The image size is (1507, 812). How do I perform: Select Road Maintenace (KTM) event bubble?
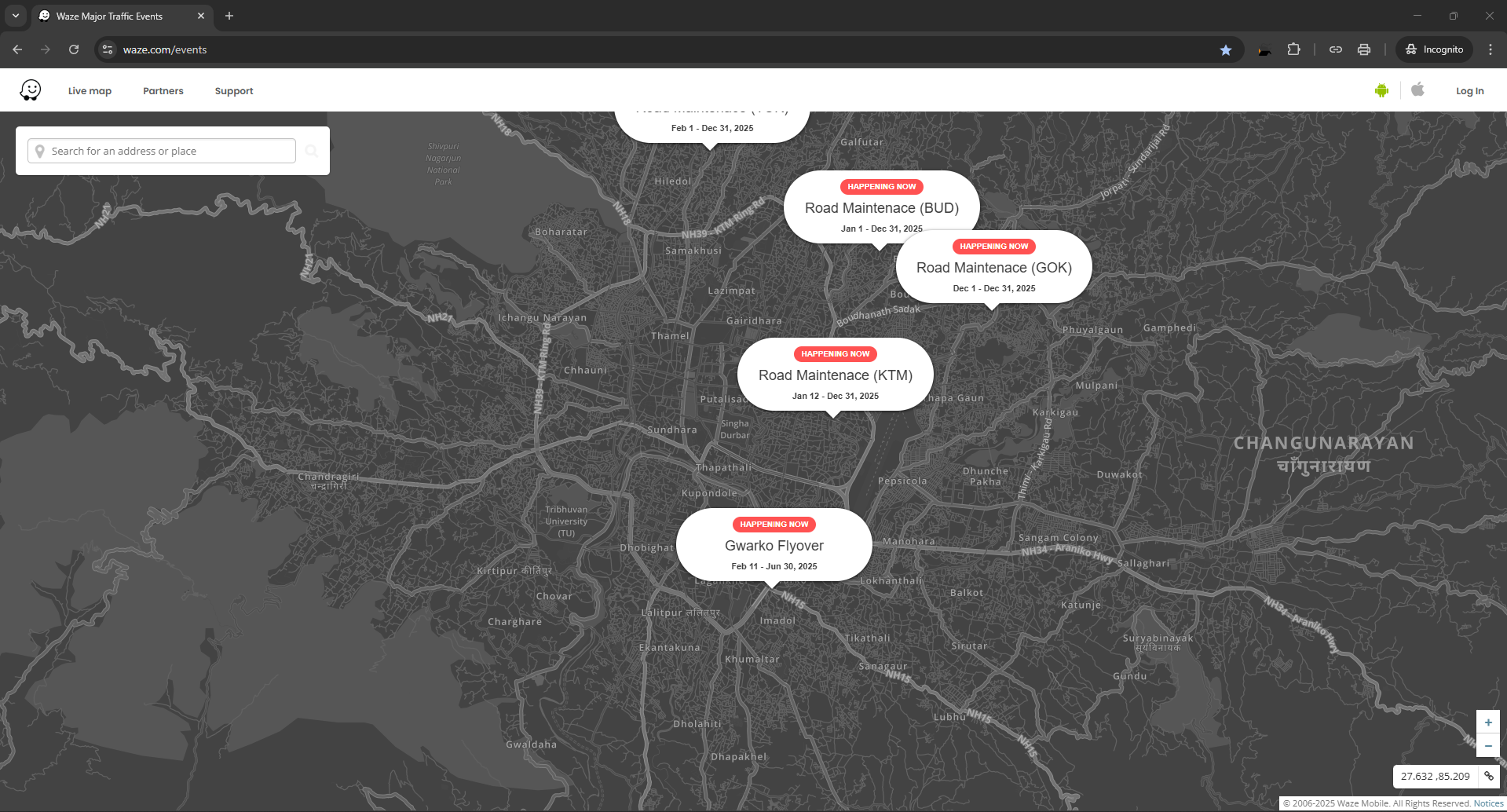[835, 375]
